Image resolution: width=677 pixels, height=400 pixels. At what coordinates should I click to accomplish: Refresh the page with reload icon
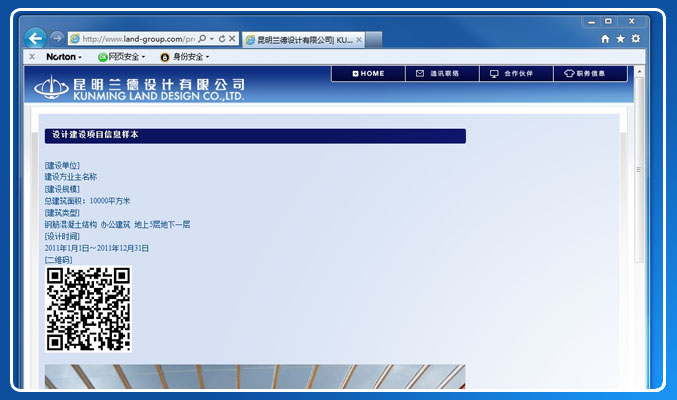(222, 39)
